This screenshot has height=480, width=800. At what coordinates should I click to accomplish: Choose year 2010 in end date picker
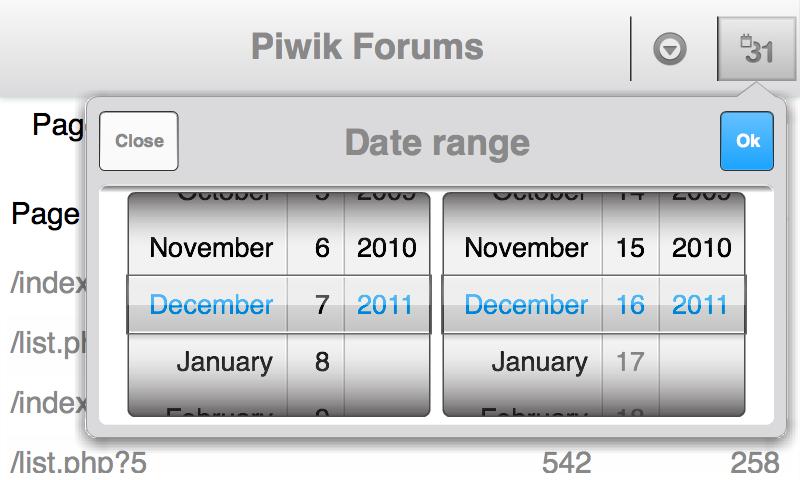[x=701, y=248]
